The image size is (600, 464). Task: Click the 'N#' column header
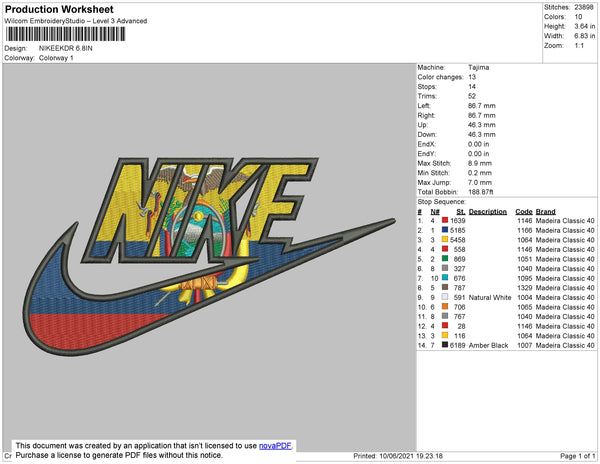(x=435, y=212)
